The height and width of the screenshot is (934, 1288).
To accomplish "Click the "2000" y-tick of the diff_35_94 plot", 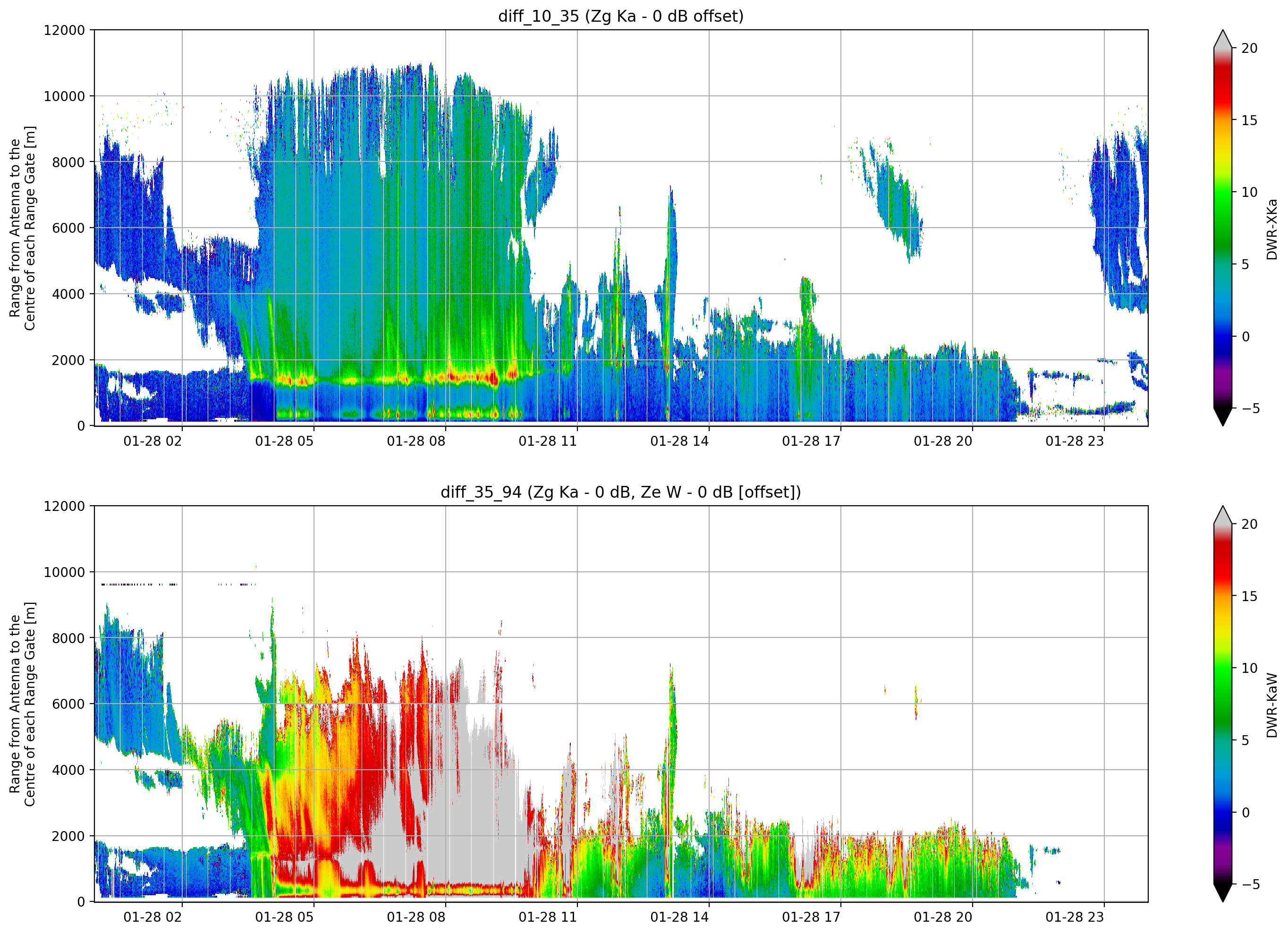I will click(x=68, y=836).
